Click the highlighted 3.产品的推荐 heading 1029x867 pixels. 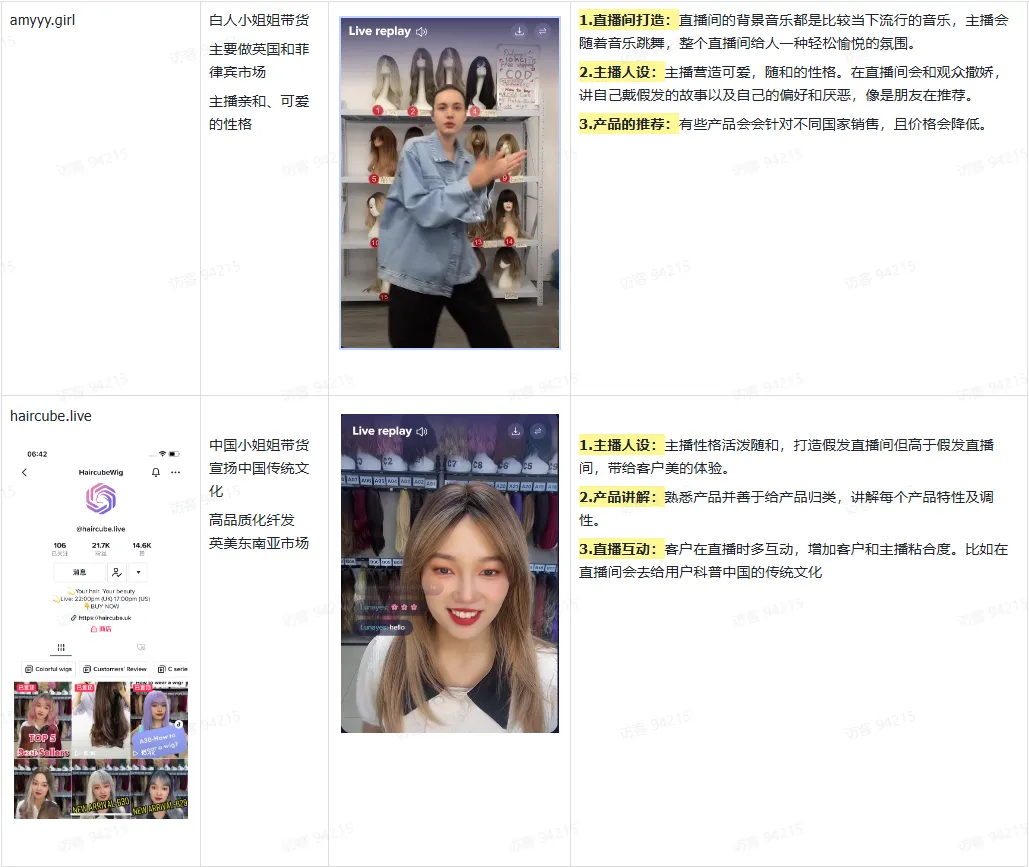click(628, 124)
